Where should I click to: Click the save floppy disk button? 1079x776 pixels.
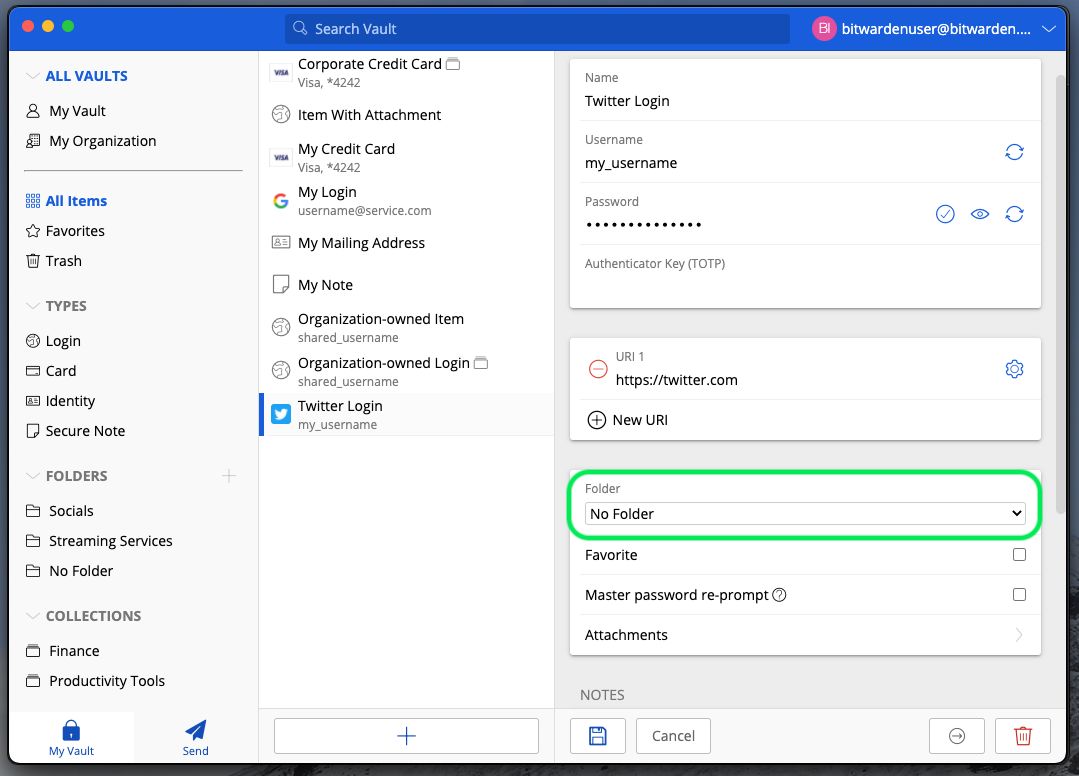(x=597, y=736)
